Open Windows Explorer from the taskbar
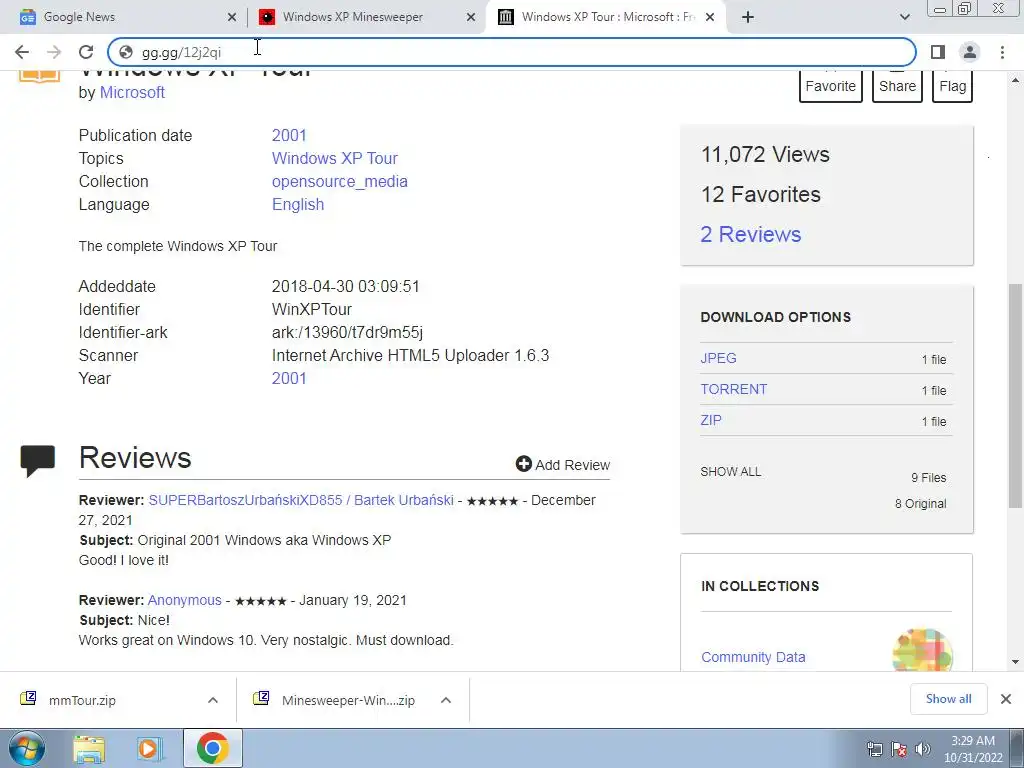1024x768 pixels. 89,749
